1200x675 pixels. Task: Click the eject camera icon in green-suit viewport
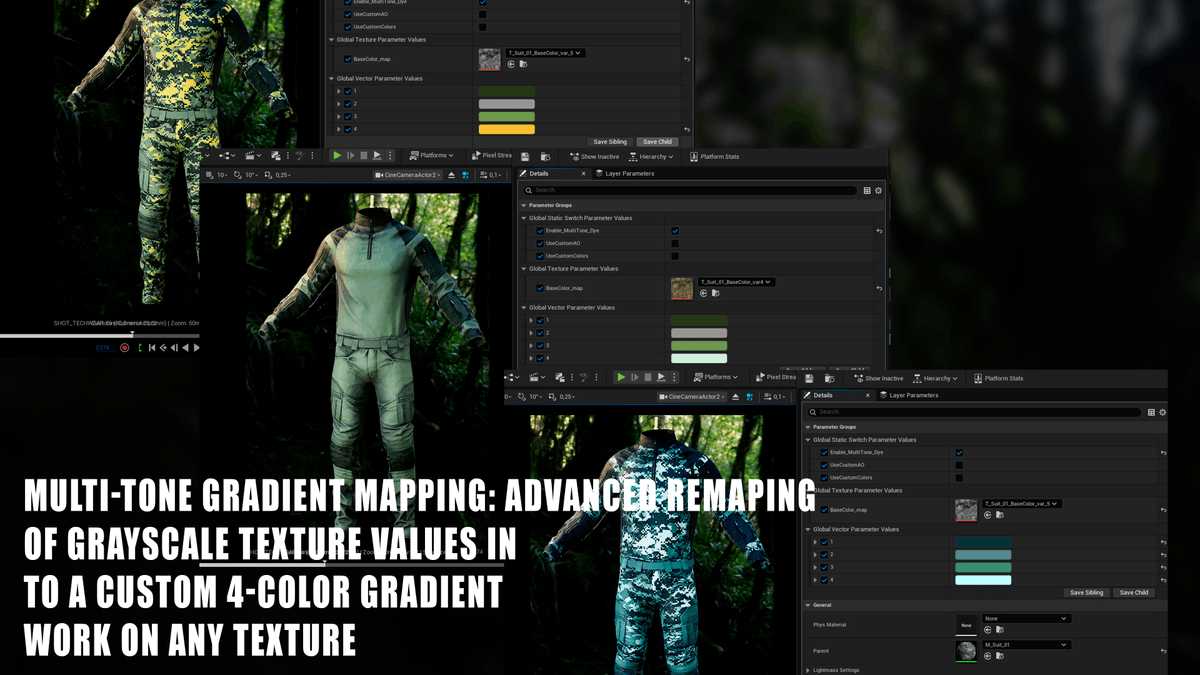(451, 175)
